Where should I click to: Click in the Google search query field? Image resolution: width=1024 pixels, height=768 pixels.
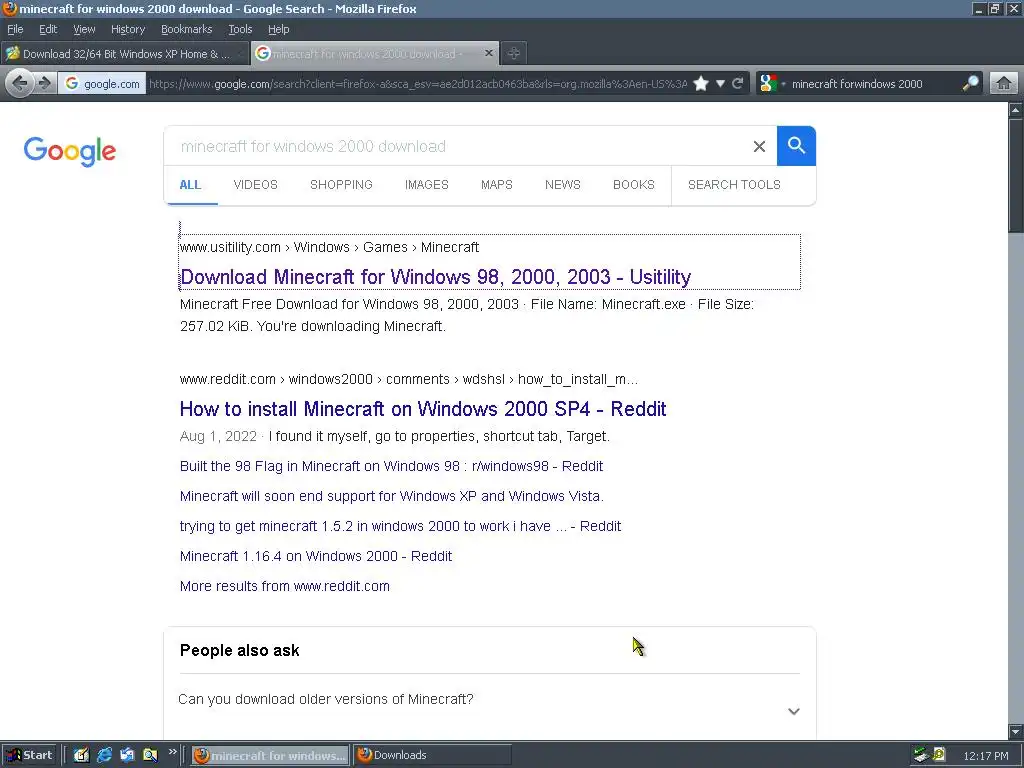point(457,146)
